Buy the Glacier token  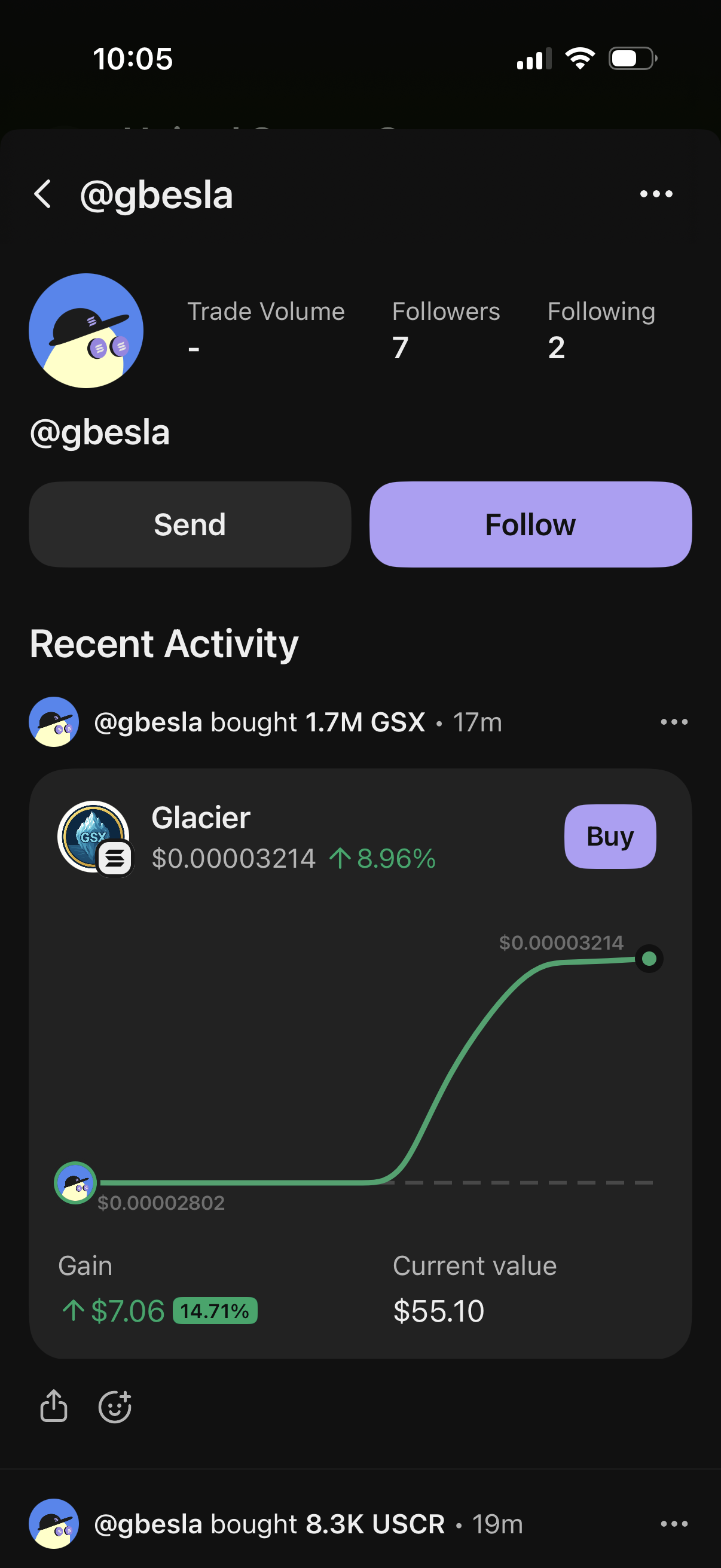point(610,837)
